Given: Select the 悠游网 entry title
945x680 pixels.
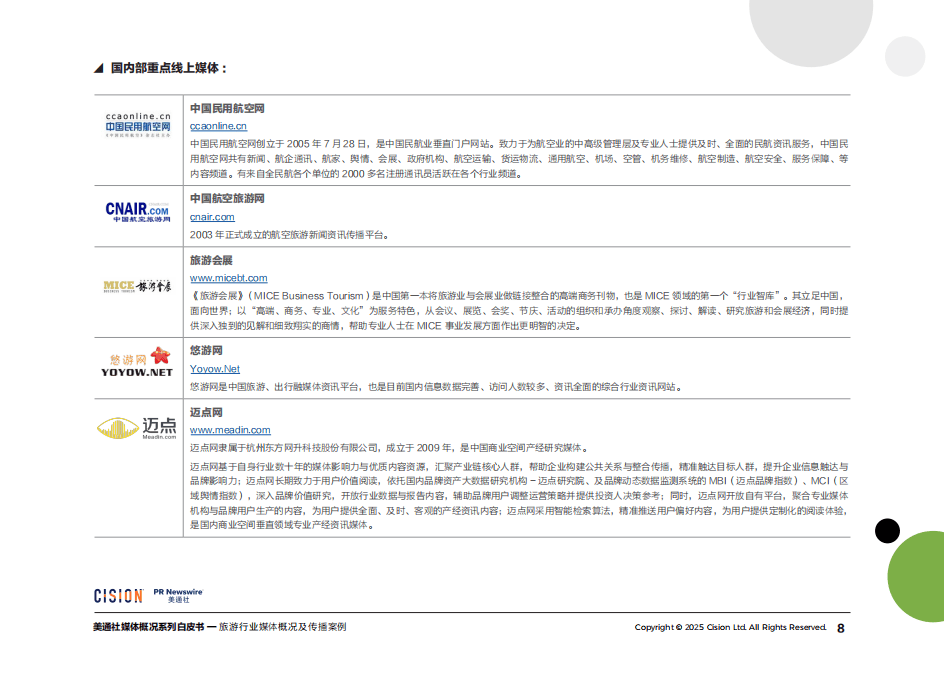Looking at the screenshot, I should (x=206, y=351).
